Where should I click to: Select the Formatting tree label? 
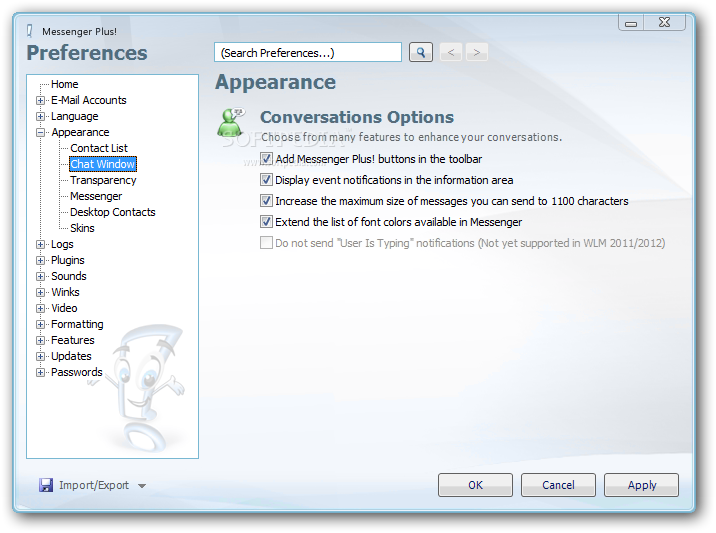(77, 324)
